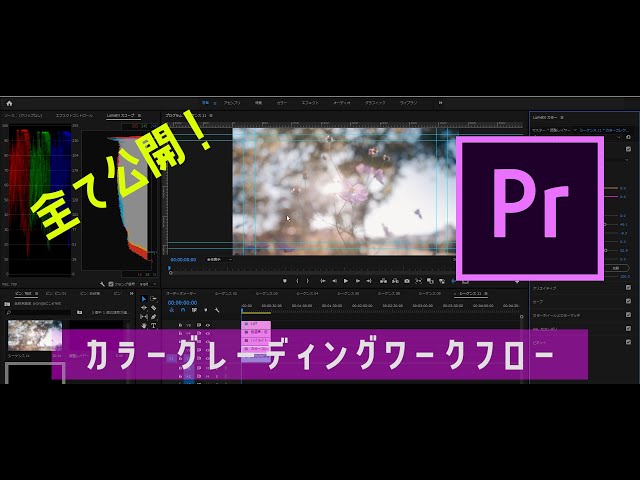Open the Effect Controls panel tab
Screen dimensions: 640x480
pos(74,116)
